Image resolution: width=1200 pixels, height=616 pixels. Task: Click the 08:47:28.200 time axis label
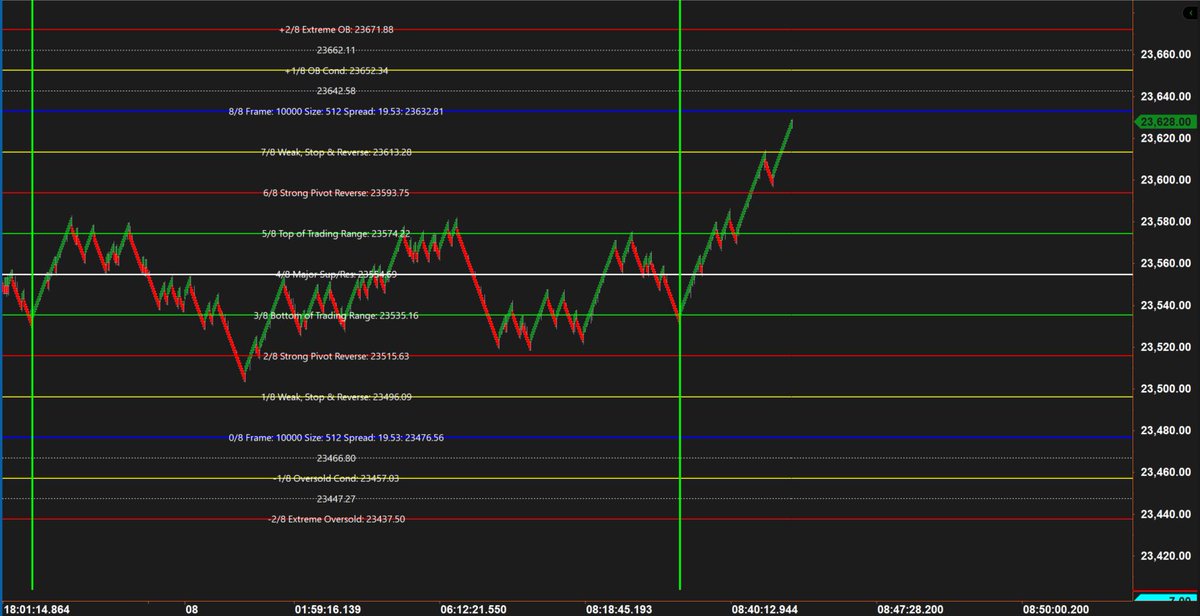tap(912, 607)
